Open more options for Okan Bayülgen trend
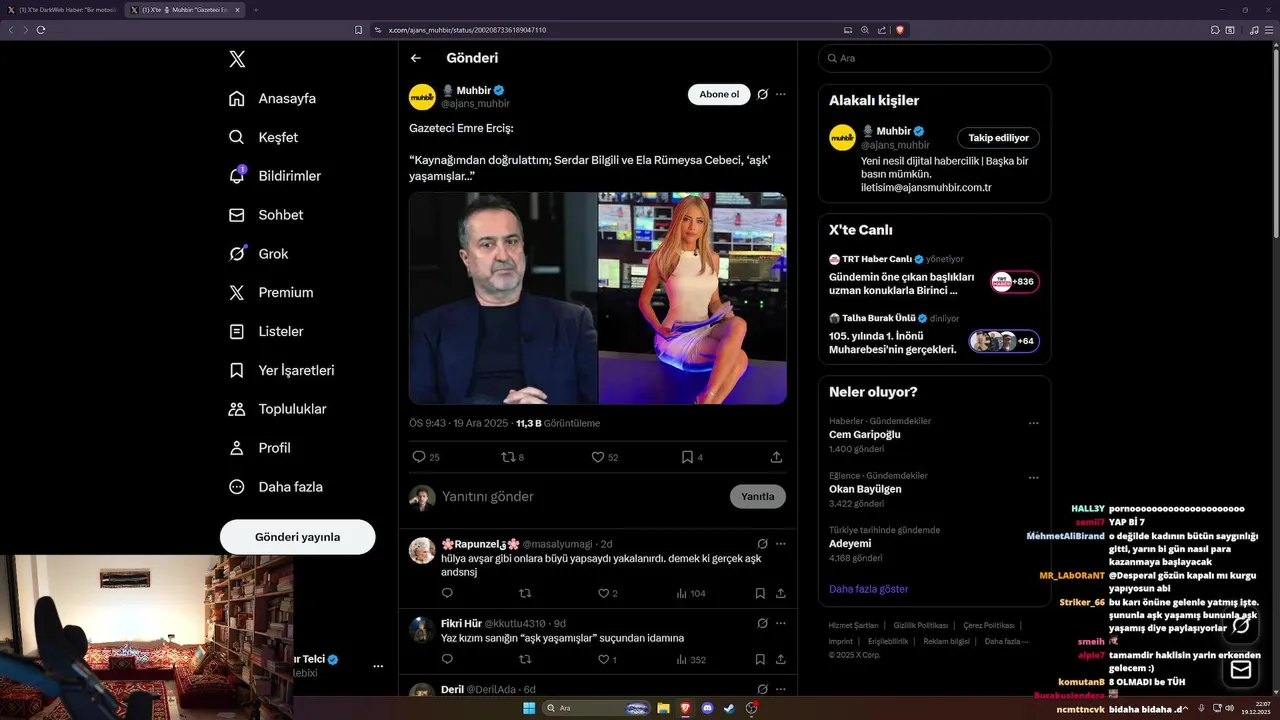Image resolution: width=1280 pixels, height=720 pixels. (x=1034, y=477)
